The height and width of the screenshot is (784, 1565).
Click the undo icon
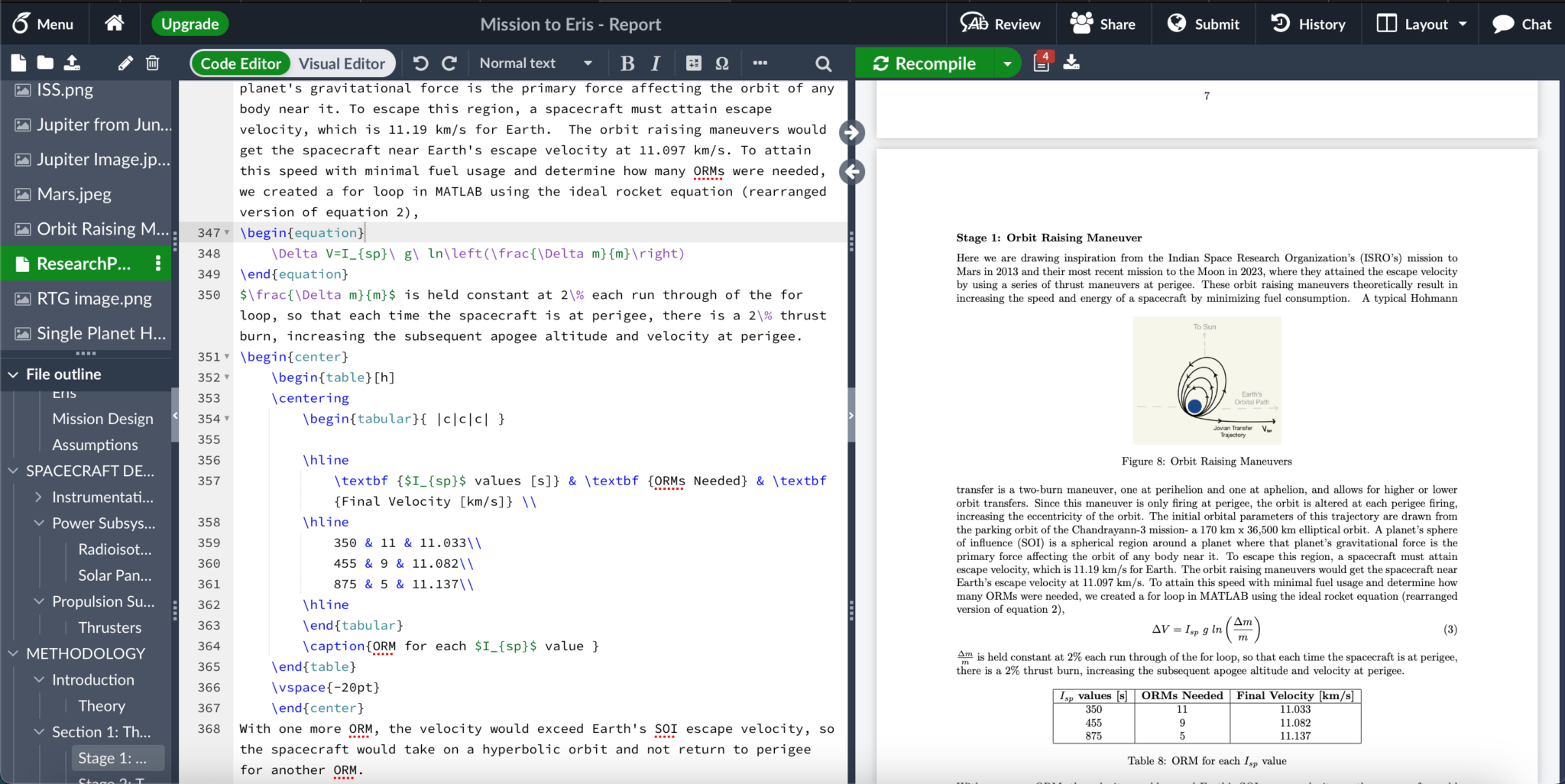[x=420, y=63]
